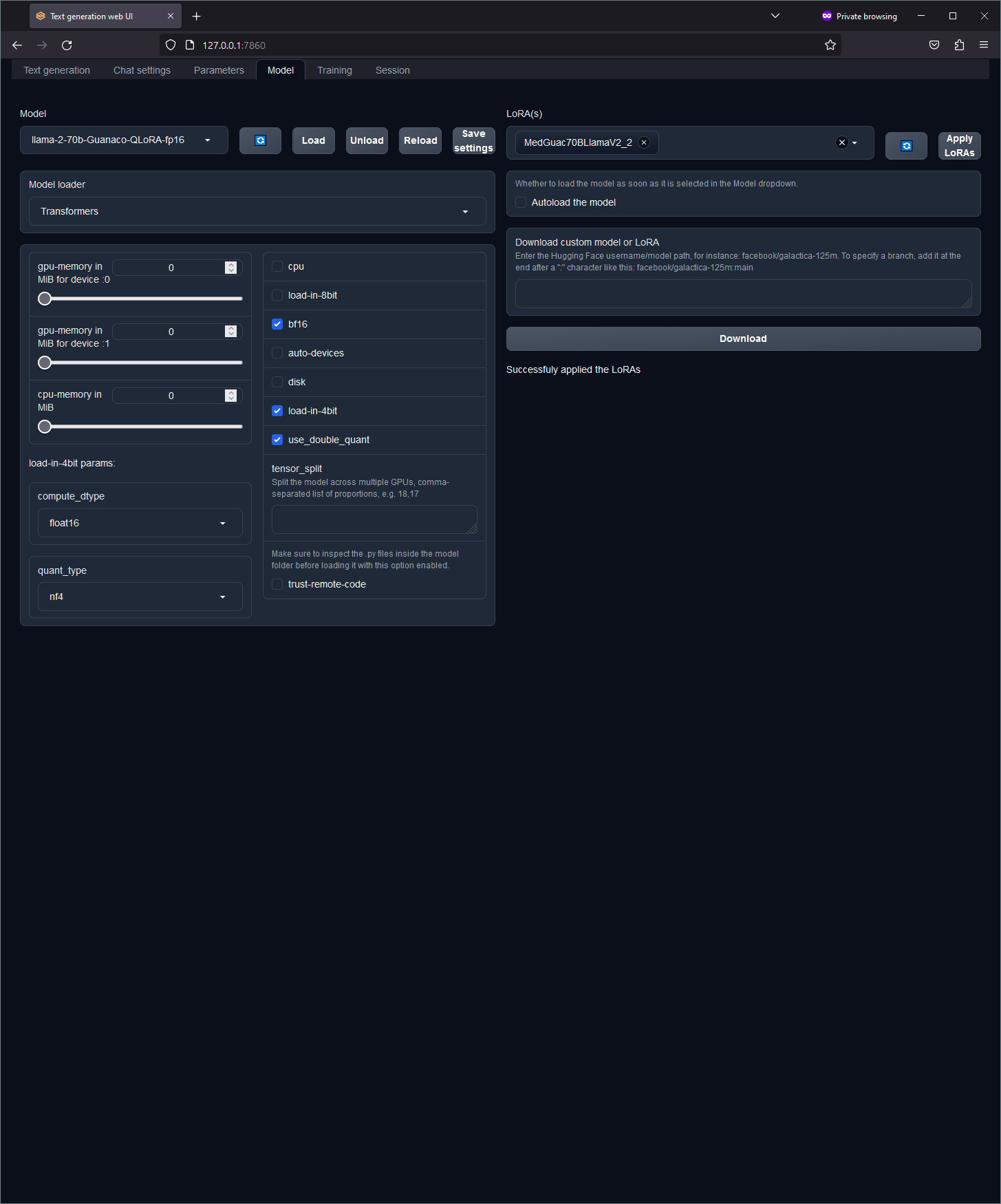Enable the cpu checkbox

[277, 266]
